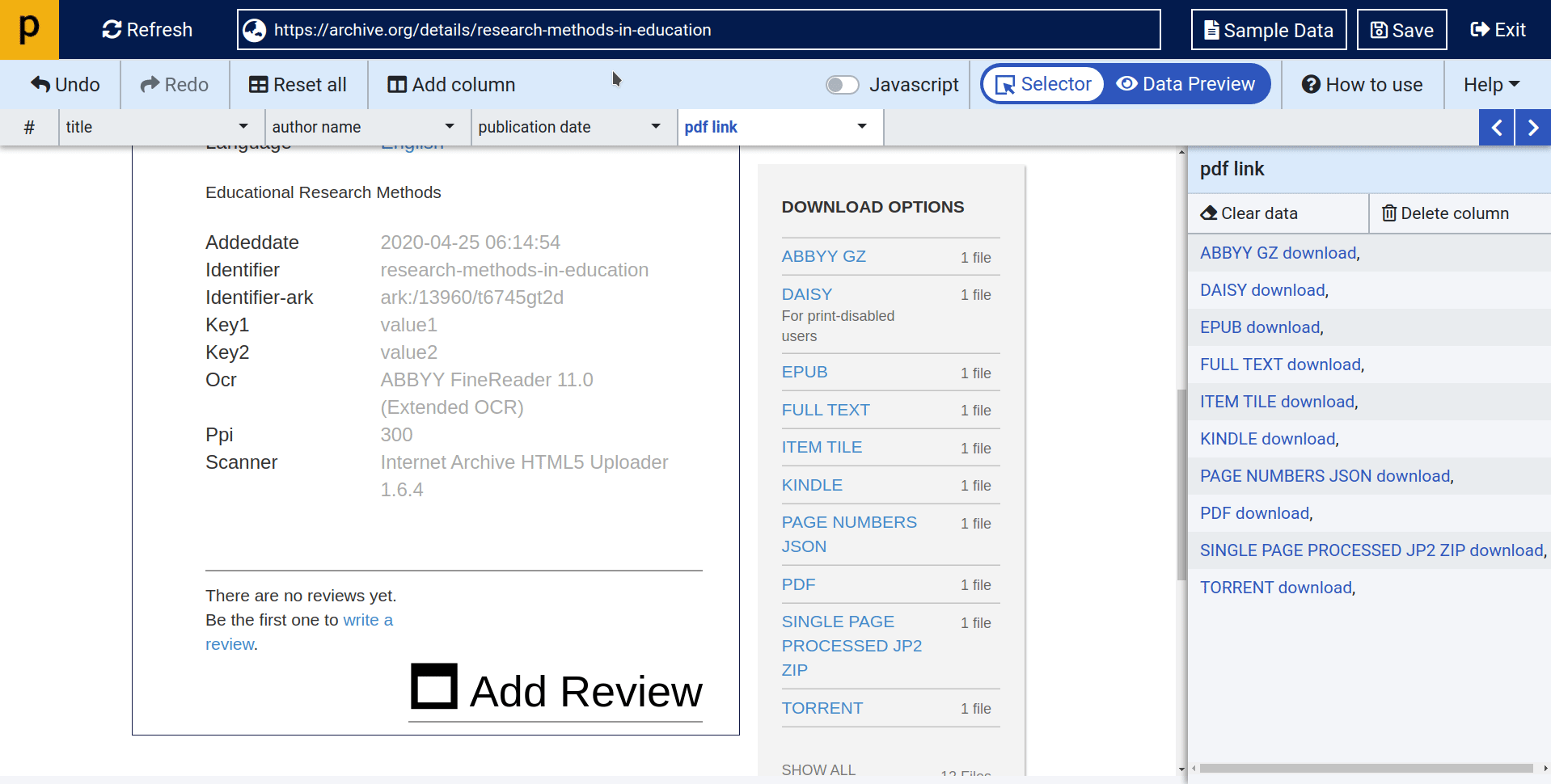Viewport: 1551px width, 784px height.
Task: Open the ParseHub logo icon
Action: [x=29, y=29]
